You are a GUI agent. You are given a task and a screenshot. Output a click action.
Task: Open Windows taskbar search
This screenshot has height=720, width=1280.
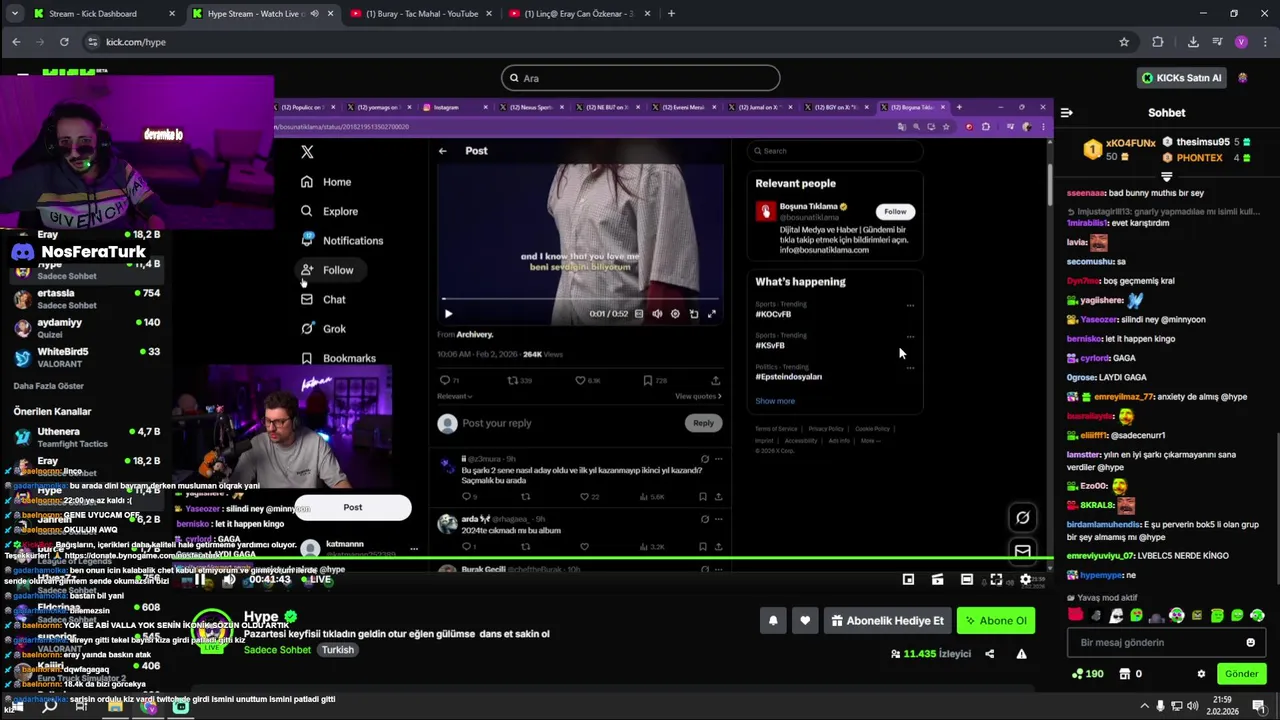click(x=49, y=706)
